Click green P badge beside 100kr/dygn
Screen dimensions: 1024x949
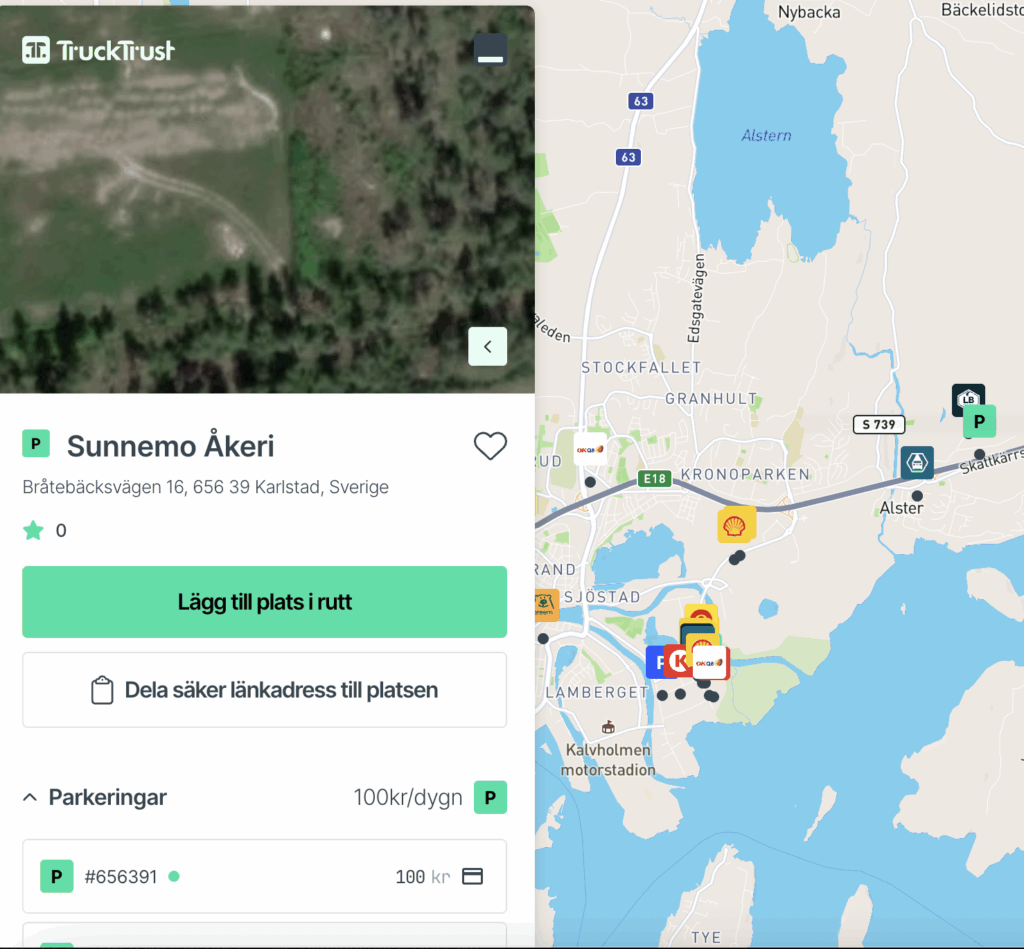click(490, 797)
